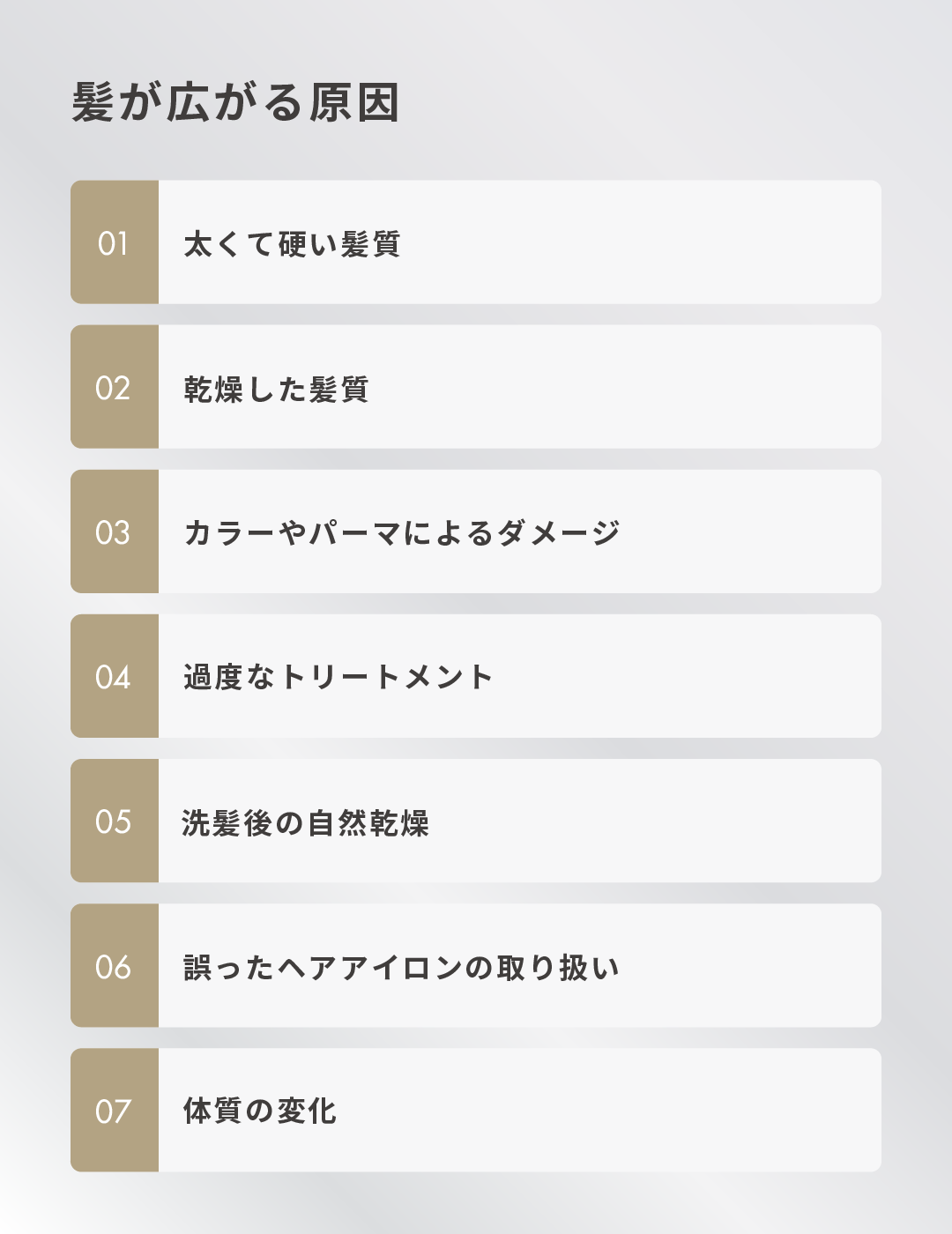The height and width of the screenshot is (1234, 952).
Task: Tap the 05 number badge
Action: [x=114, y=821]
